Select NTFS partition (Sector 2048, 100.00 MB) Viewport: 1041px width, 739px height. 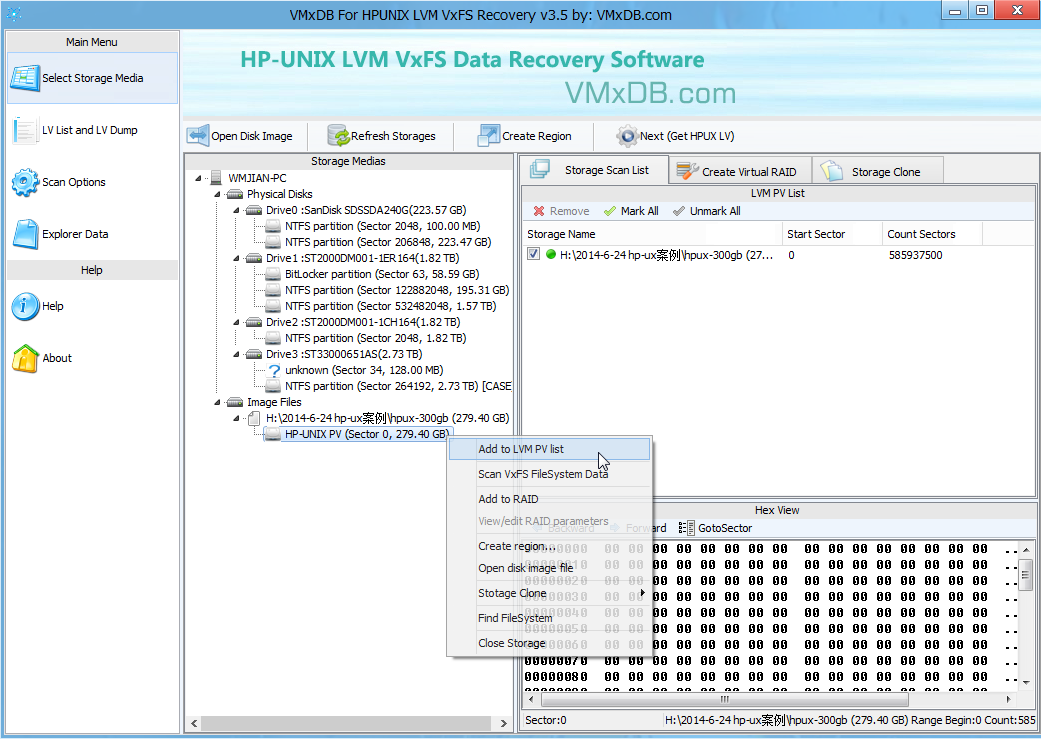[382, 226]
